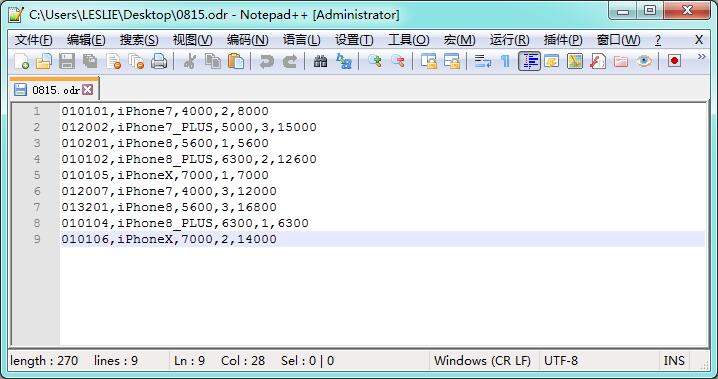Click line 013201,iPhone8,5600,3,16800

[169, 207]
